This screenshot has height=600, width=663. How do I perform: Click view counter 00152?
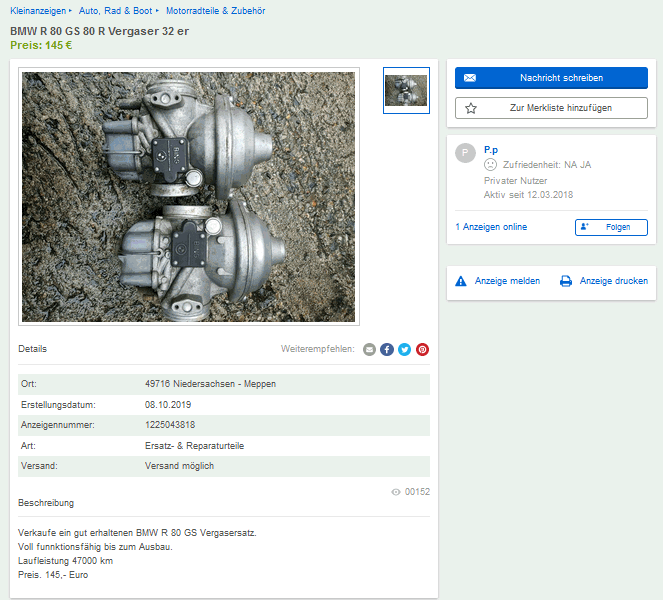[417, 492]
